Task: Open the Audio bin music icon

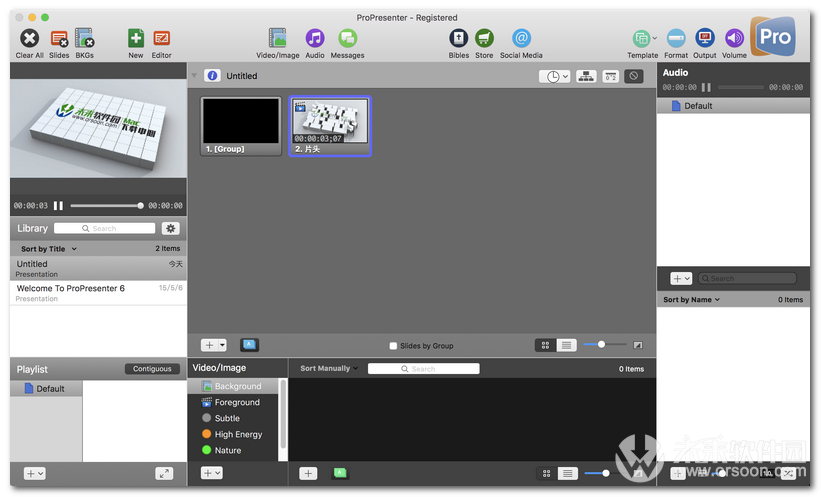Action: pos(314,39)
